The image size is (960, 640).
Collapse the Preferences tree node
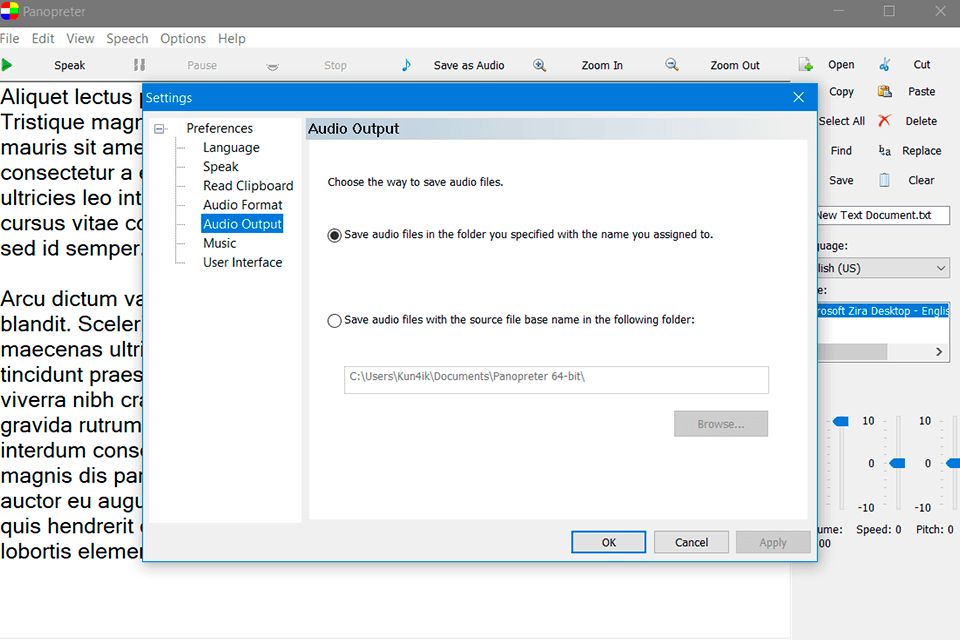coord(159,129)
